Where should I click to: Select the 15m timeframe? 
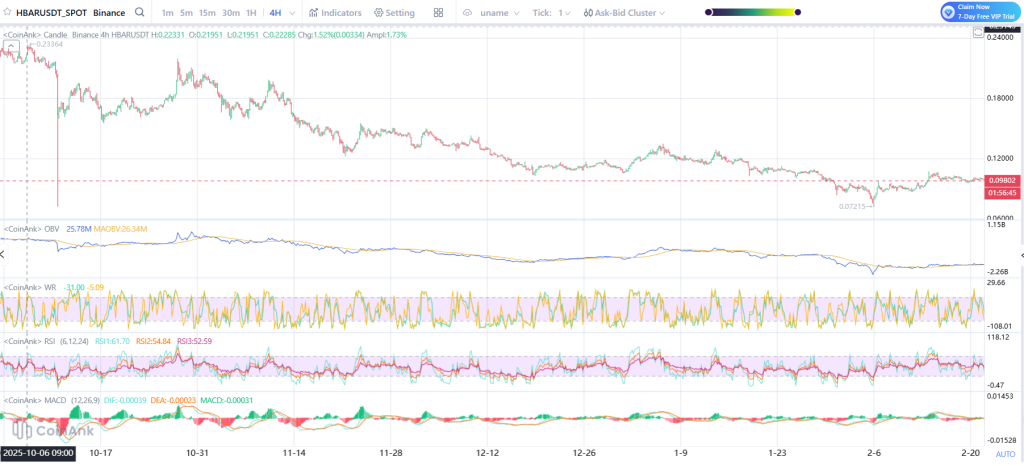207,13
